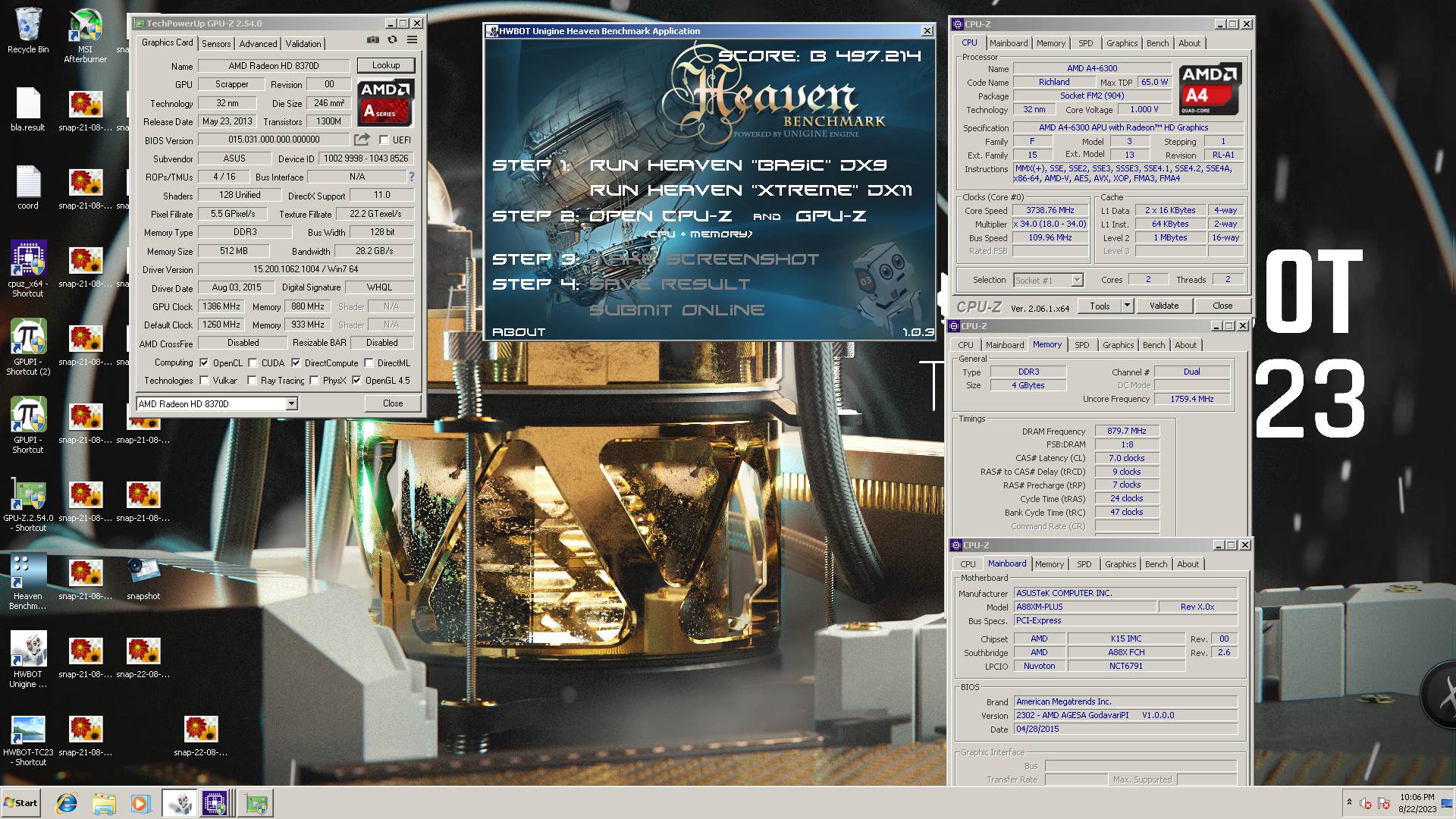This screenshot has width=1456, height=819.
Task: Toggle OpenCL checkbox in GPU-Z
Action: tap(204, 363)
